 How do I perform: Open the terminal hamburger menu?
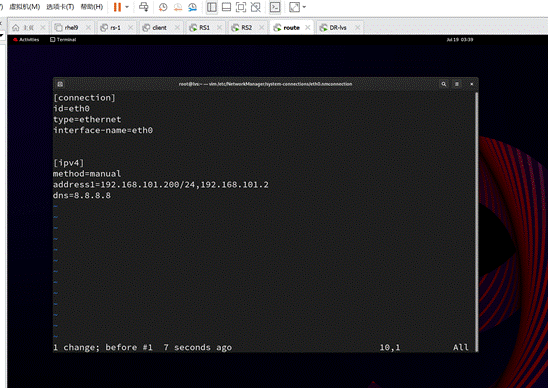[457, 84]
